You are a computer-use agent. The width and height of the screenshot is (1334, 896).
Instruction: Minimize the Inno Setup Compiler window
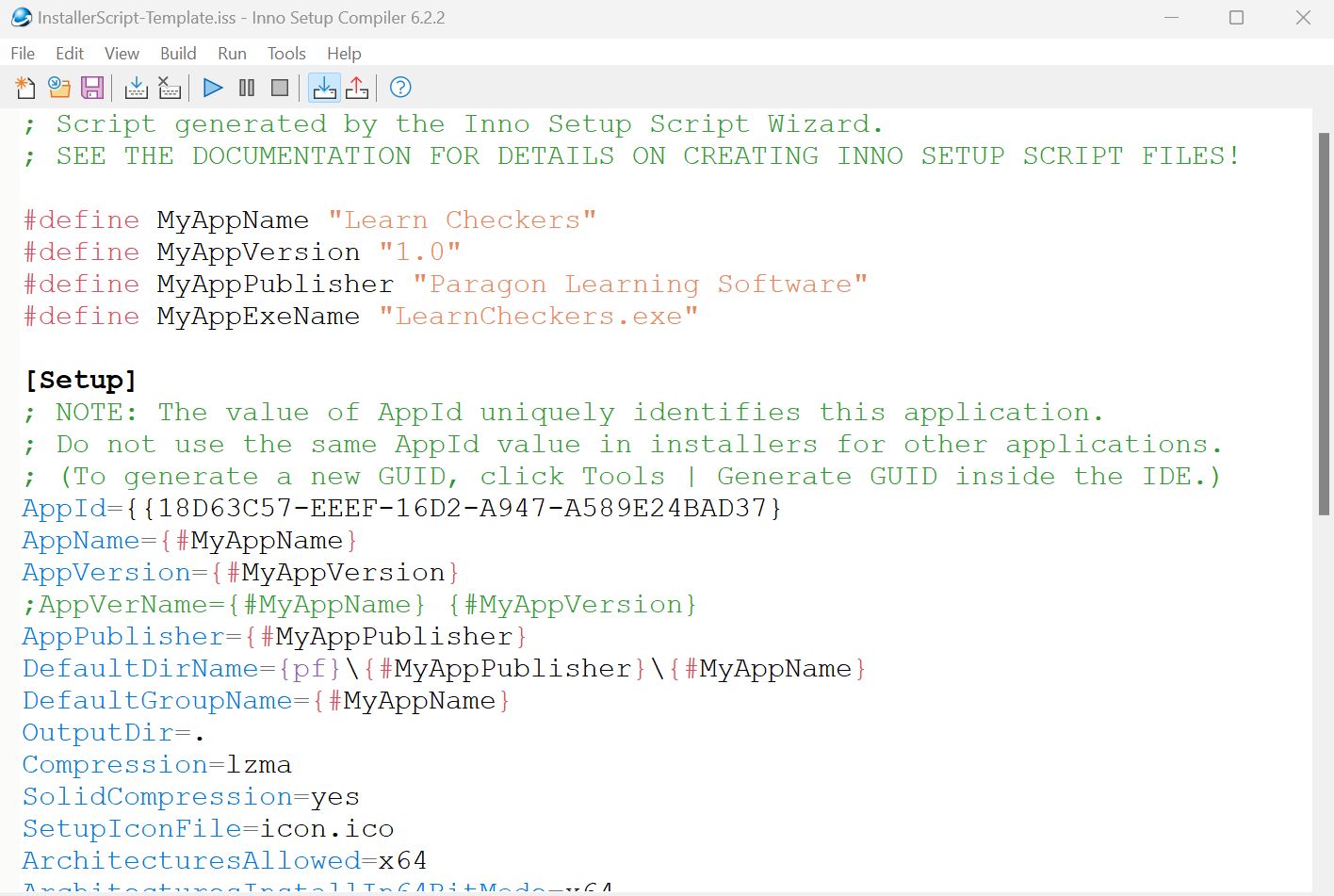pyautogui.click(x=1172, y=17)
